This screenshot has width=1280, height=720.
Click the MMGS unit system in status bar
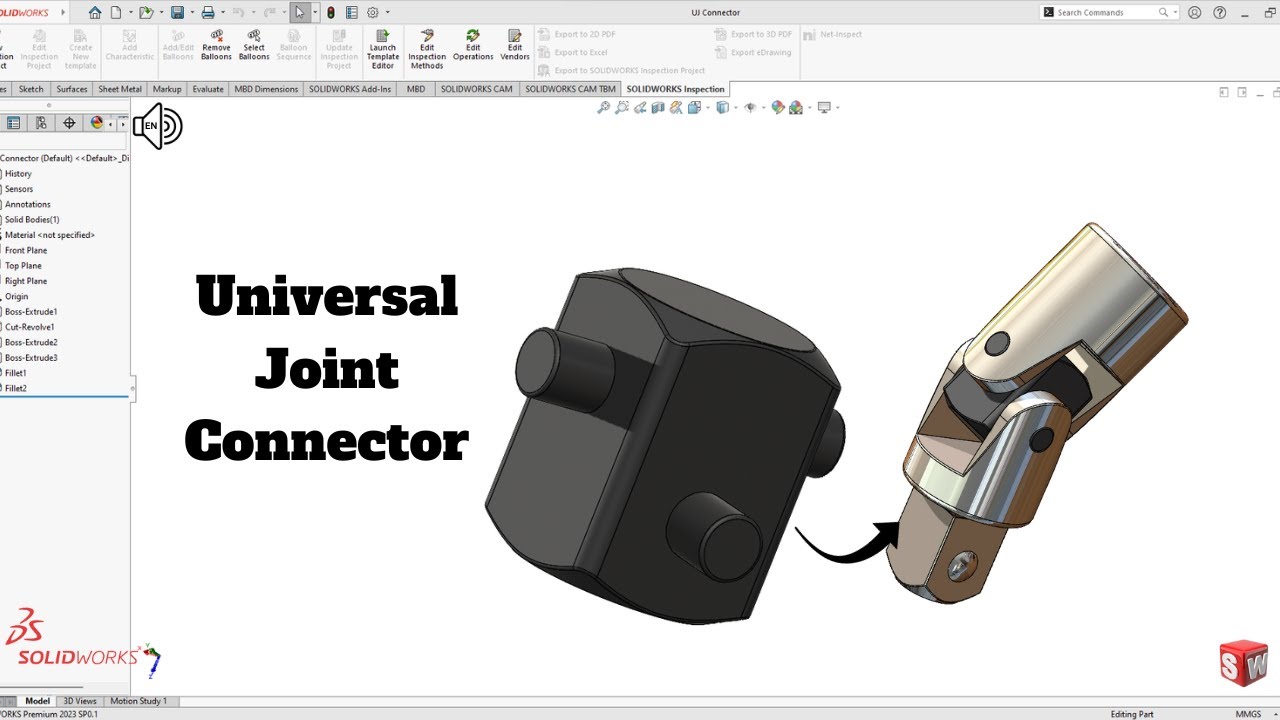1248,714
